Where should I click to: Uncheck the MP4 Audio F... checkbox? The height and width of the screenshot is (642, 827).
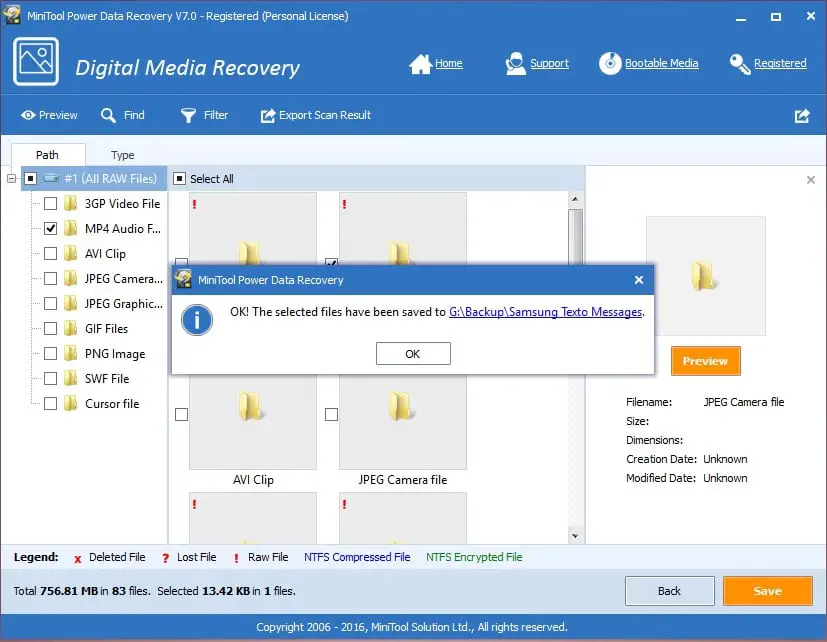(x=50, y=228)
